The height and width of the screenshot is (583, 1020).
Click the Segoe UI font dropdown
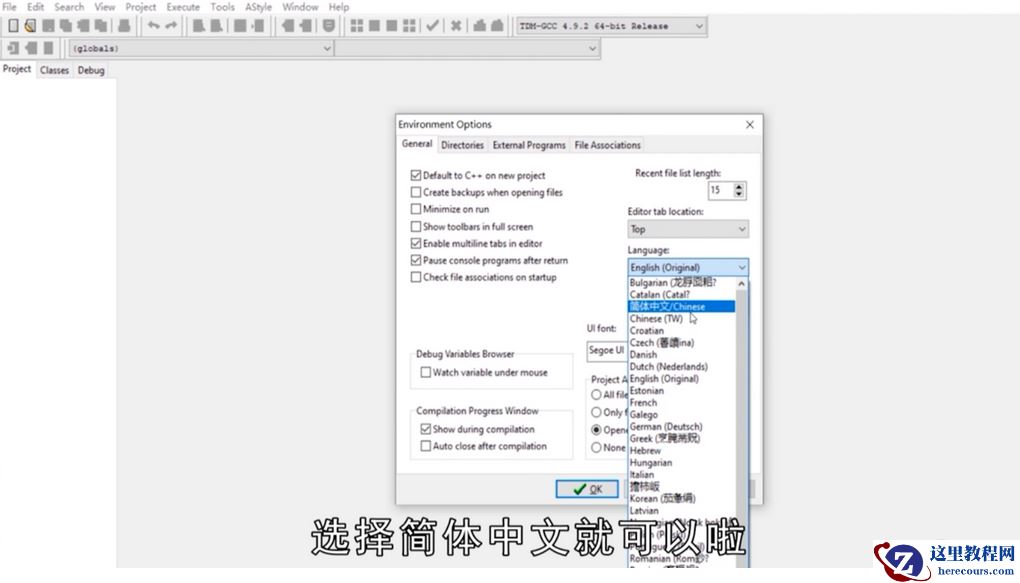pyautogui.click(x=607, y=351)
